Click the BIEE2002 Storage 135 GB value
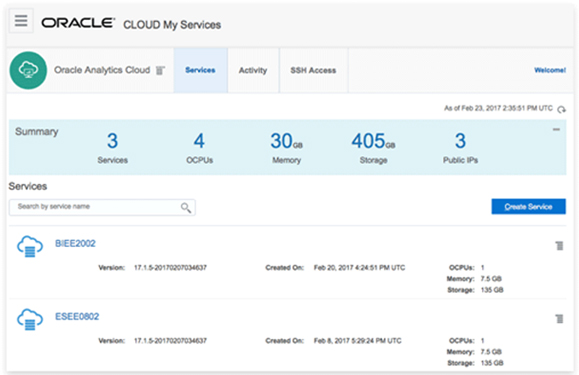This screenshot has height=375, width=579. tap(492, 290)
